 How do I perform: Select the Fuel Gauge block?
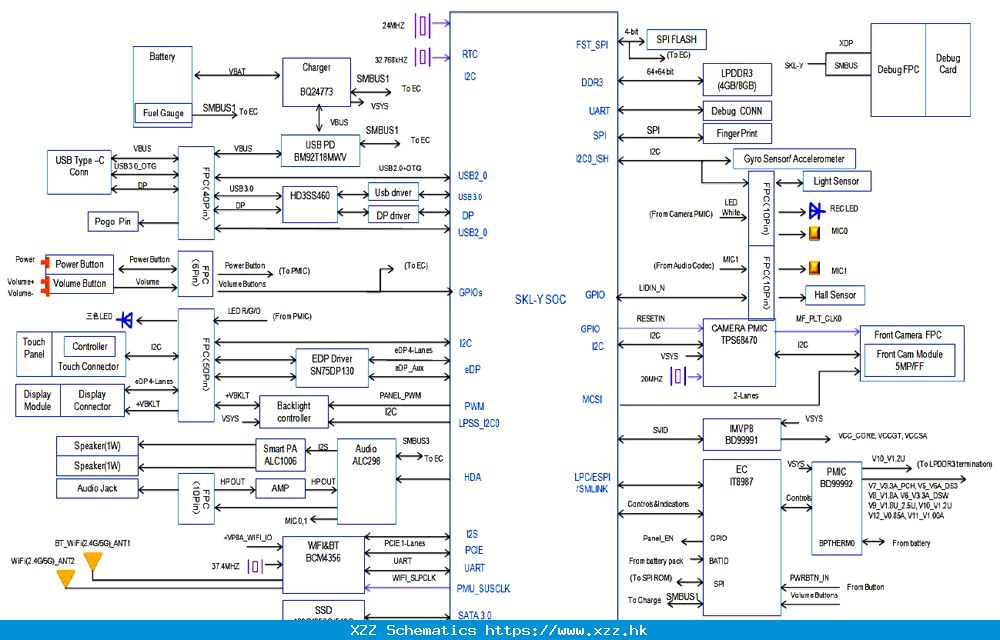[162, 113]
